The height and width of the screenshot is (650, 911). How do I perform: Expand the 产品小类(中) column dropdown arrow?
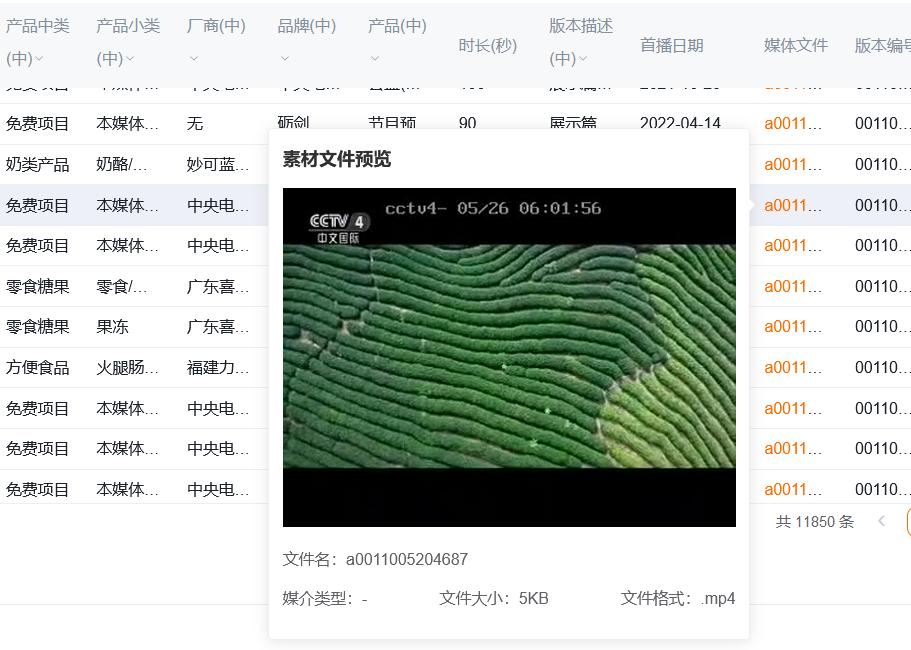pyautogui.click(x=129, y=59)
